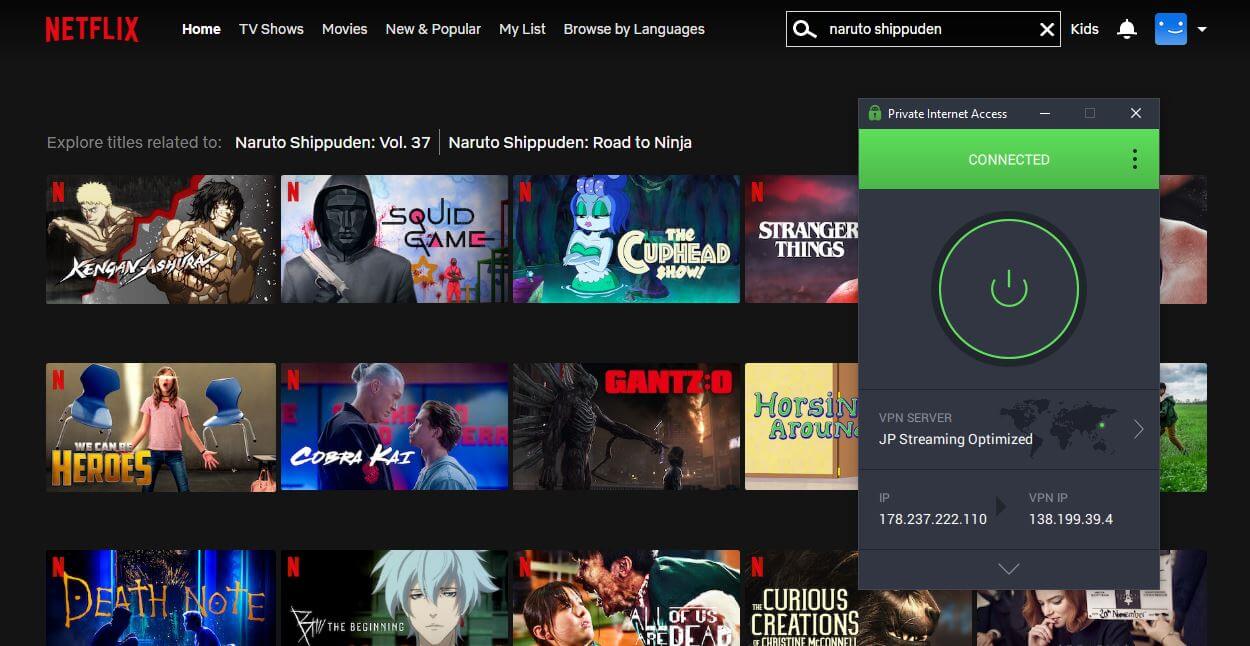The width and height of the screenshot is (1250, 646).
Task: Click the green field thumbnail beside PIA window
Action: click(x=1183, y=427)
